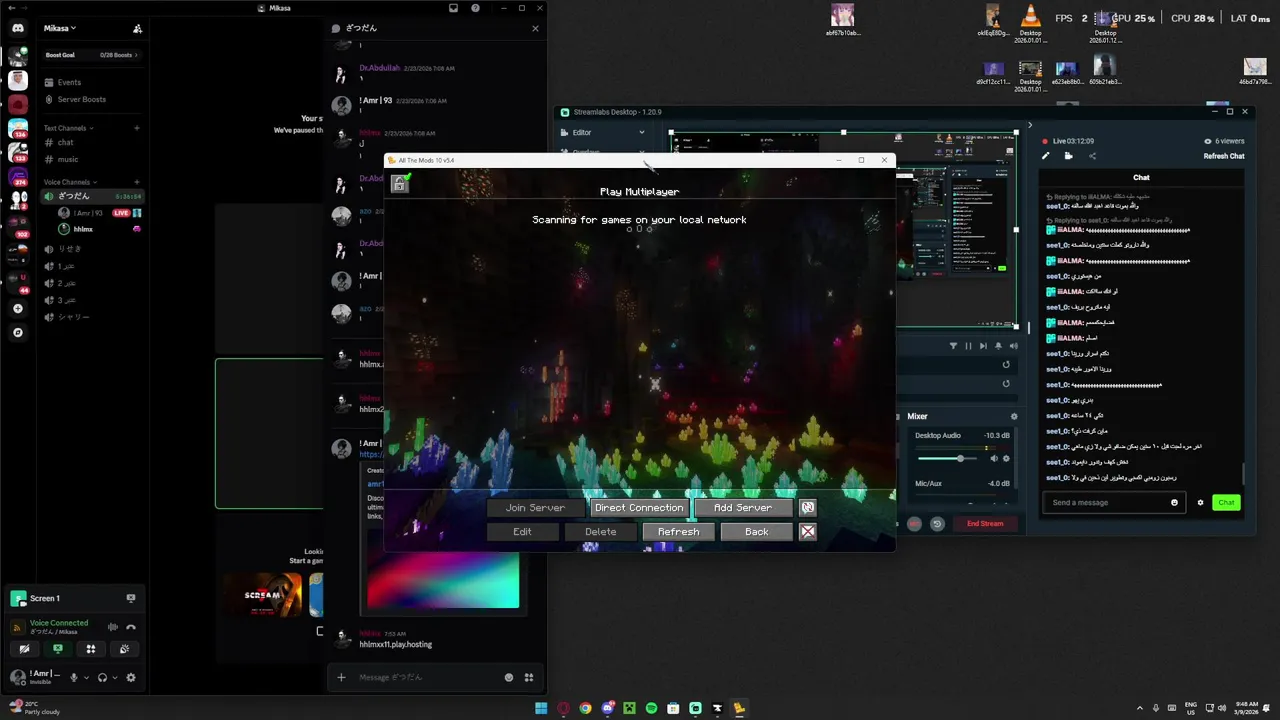Toggle Streamlabs stream audio speaker icon

[x=1013, y=346]
